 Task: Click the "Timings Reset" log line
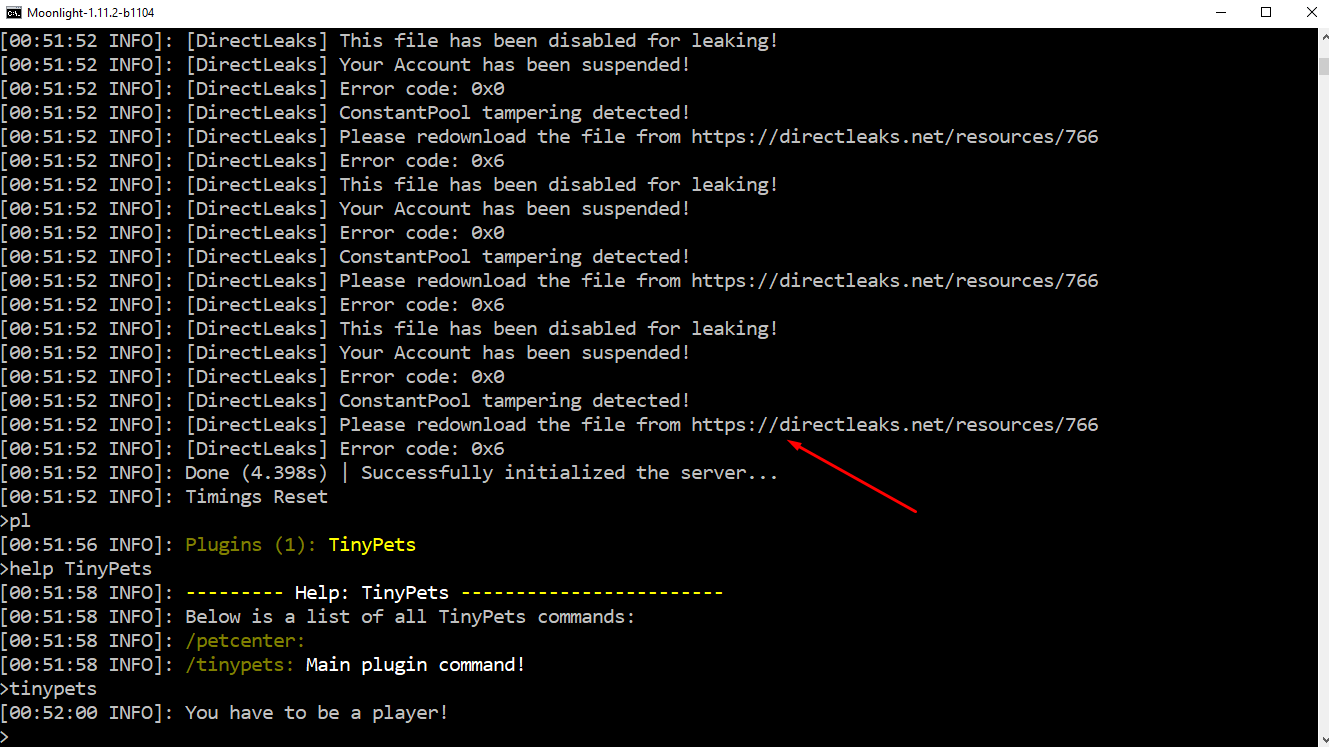256,497
